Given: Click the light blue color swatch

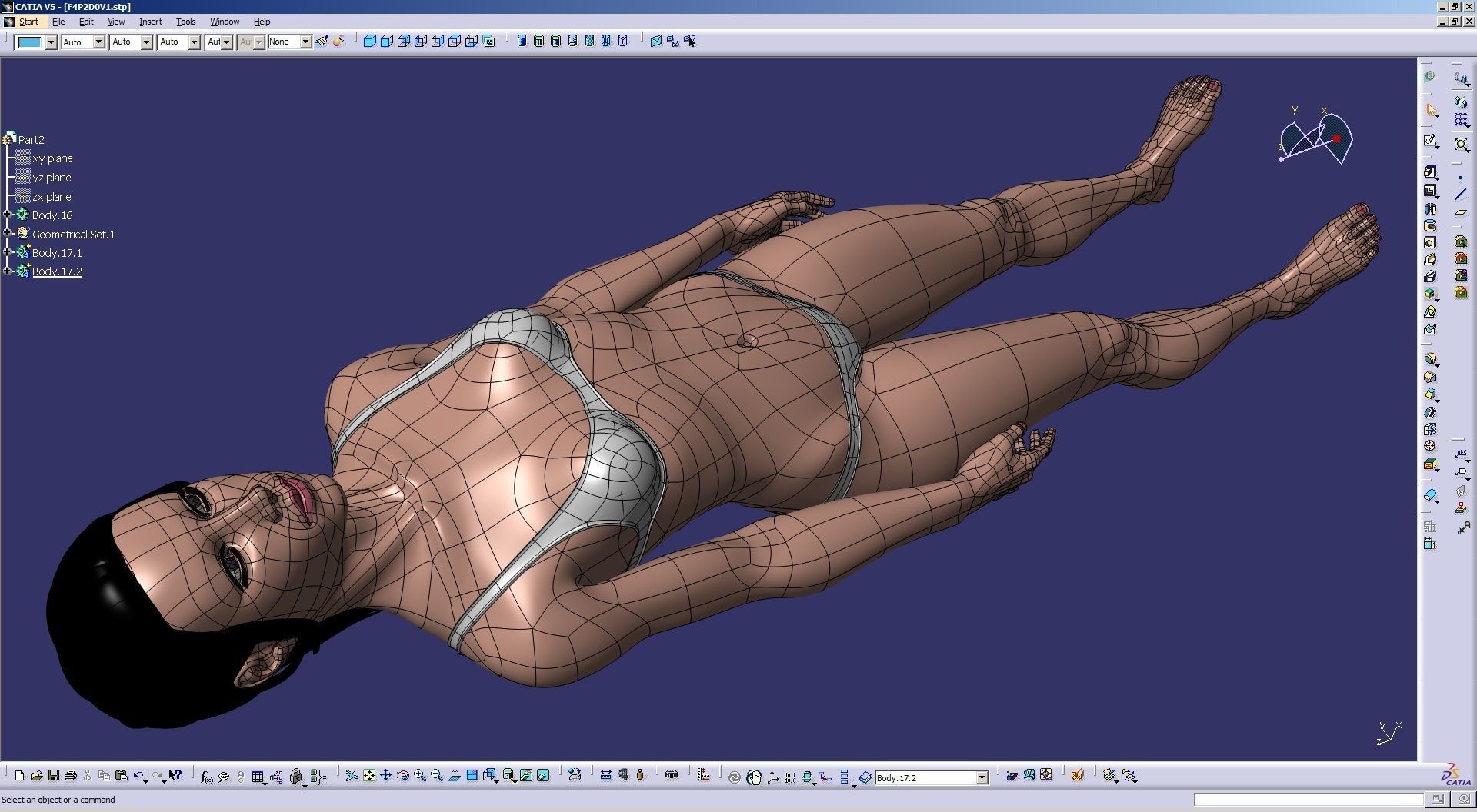Looking at the screenshot, I should [30, 42].
